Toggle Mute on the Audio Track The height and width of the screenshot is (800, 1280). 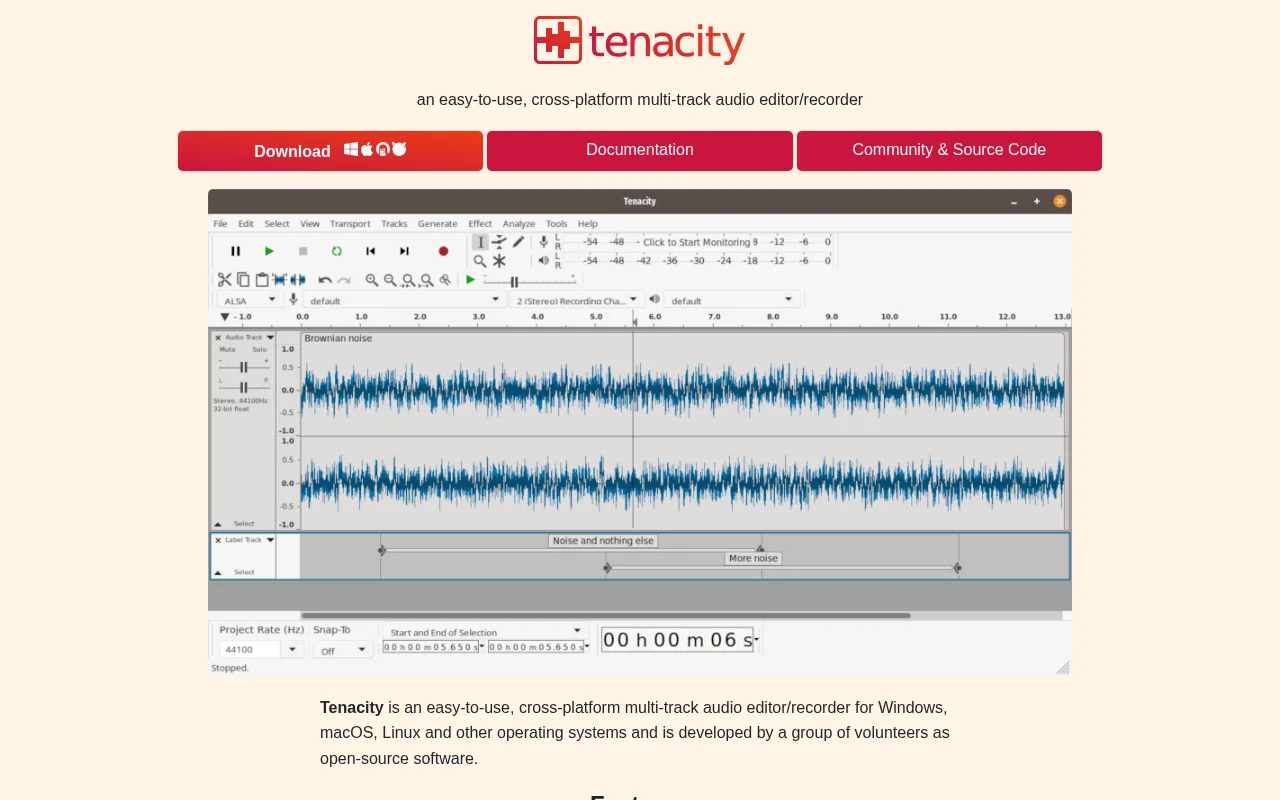pos(228,350)
